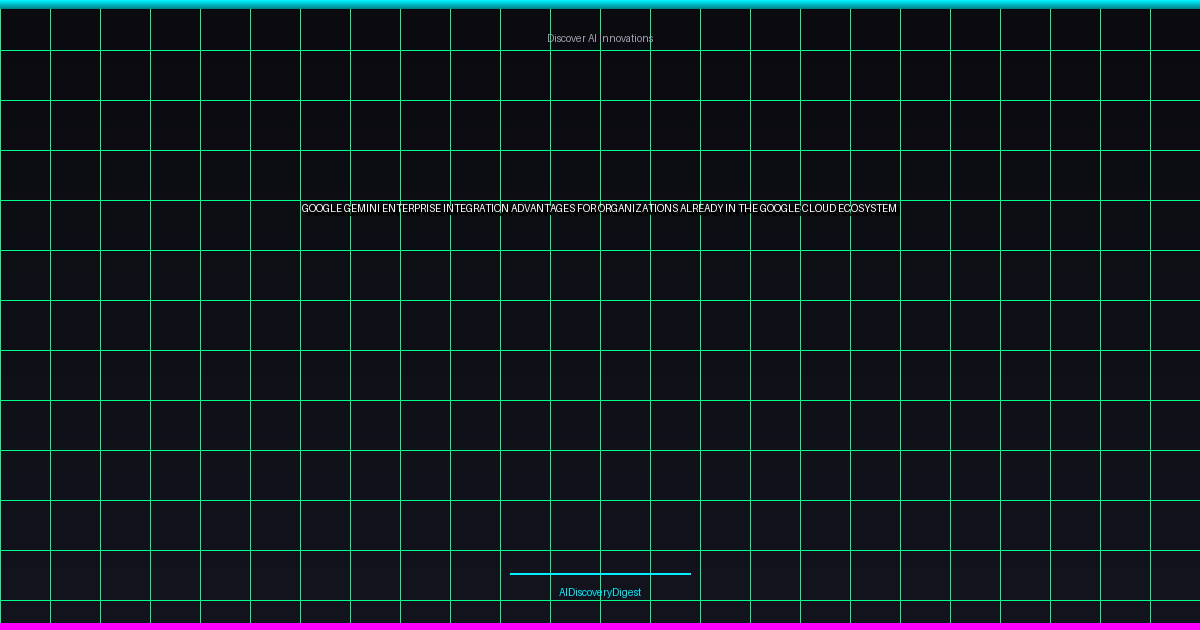Click the first word "GOOGLE" in the headline
Viewport: 1200px width, 630px height.
[321, 208]
